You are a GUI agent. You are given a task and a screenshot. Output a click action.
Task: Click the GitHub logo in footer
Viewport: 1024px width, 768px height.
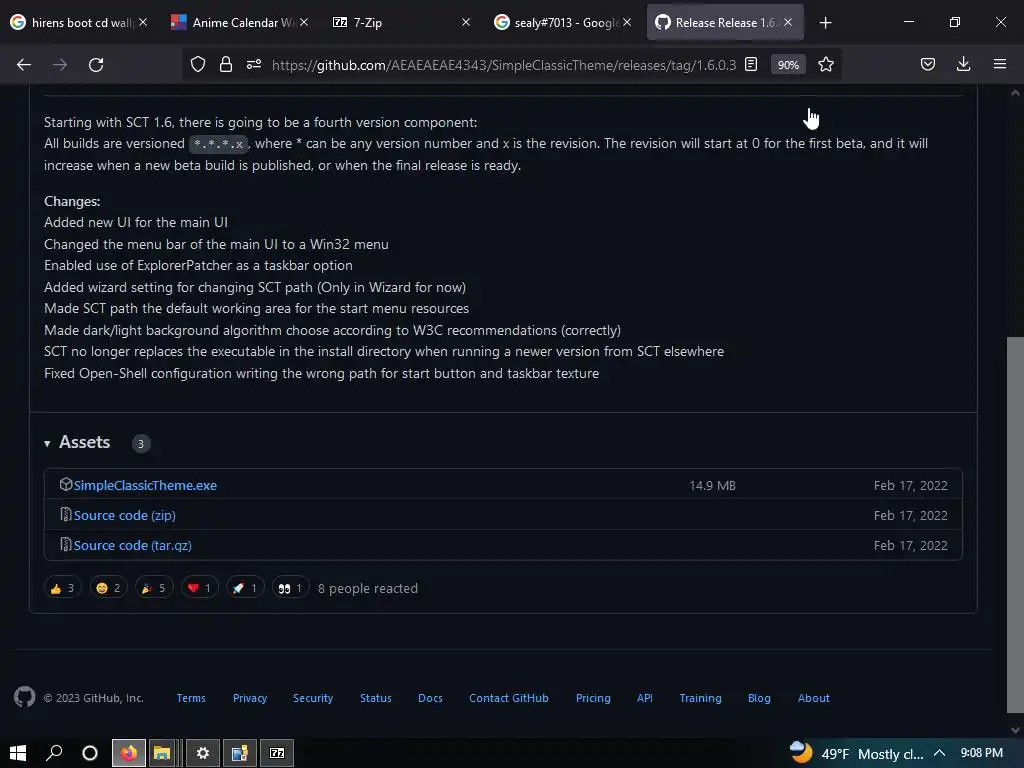[25, 697]
